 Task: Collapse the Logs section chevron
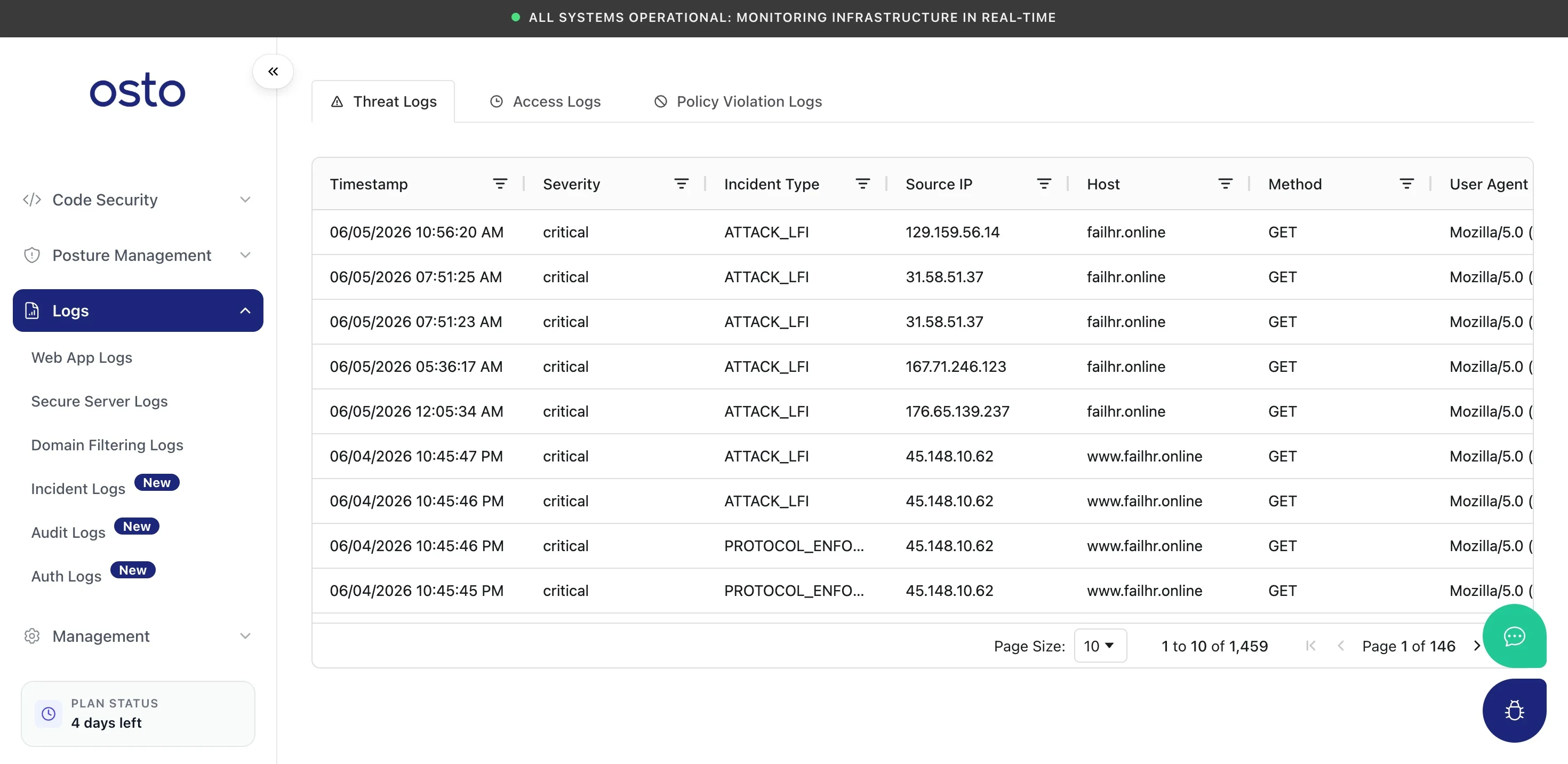coord(245,311)
